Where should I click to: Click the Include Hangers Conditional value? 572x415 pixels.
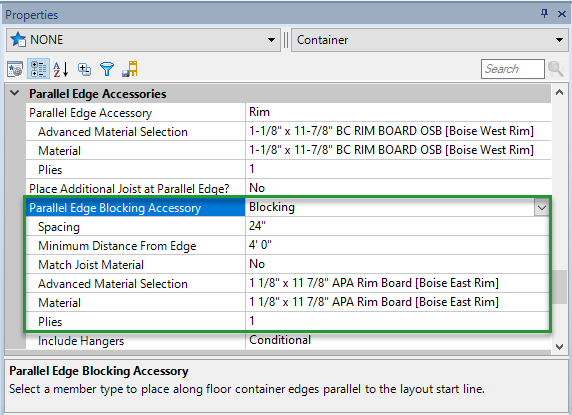pos(280,340)
